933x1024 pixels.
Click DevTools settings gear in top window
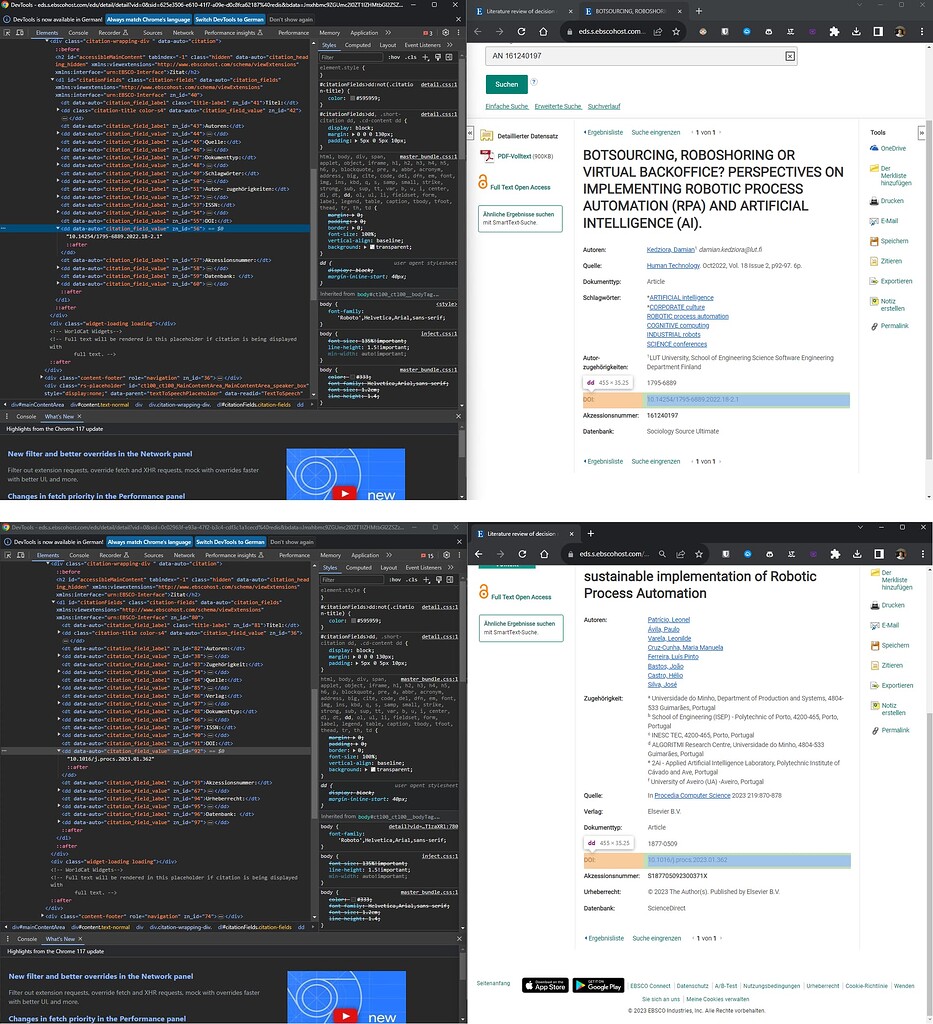[446, 32]
